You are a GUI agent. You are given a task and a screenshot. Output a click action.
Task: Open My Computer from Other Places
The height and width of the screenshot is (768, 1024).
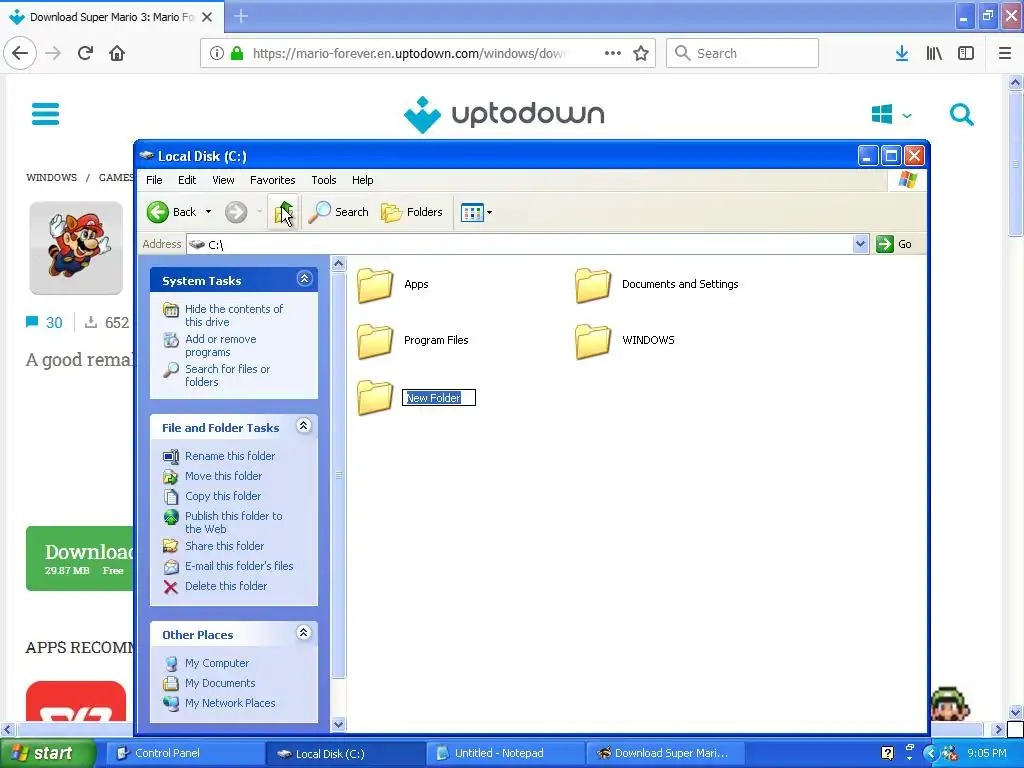point(217,663)
